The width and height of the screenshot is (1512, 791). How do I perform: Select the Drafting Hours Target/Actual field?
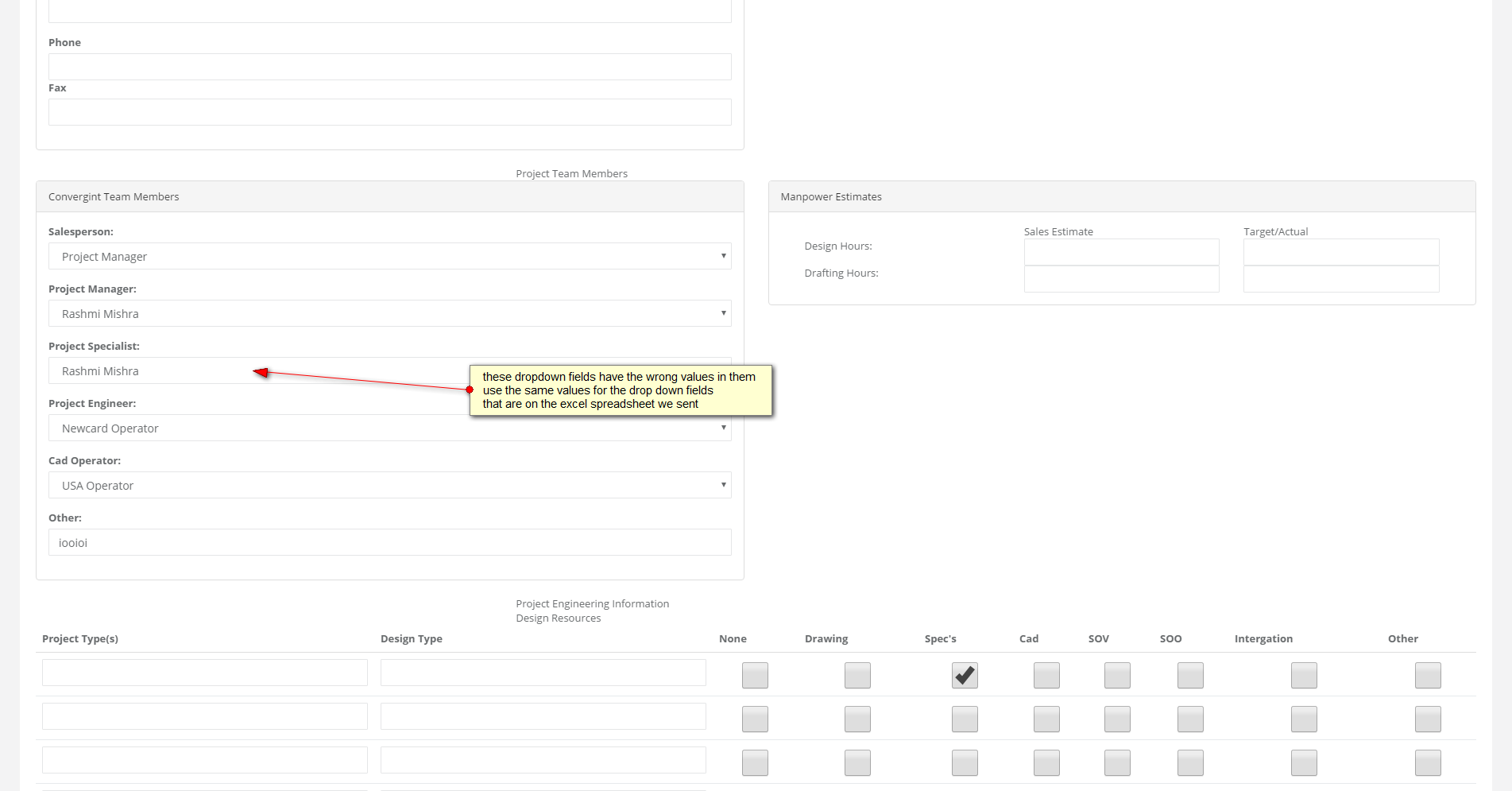(x=1341, y=279)
